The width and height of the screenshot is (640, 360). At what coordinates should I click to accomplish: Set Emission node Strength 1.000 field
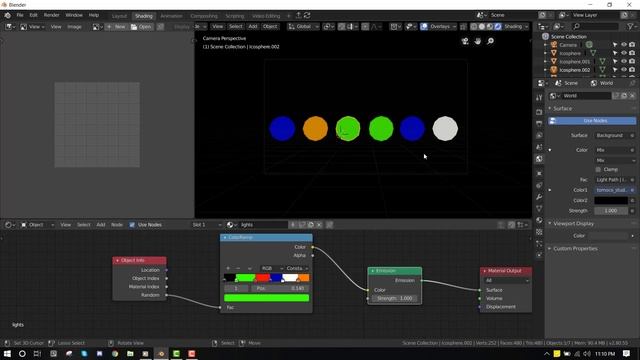pyautogui.click(x=394, y=298)
